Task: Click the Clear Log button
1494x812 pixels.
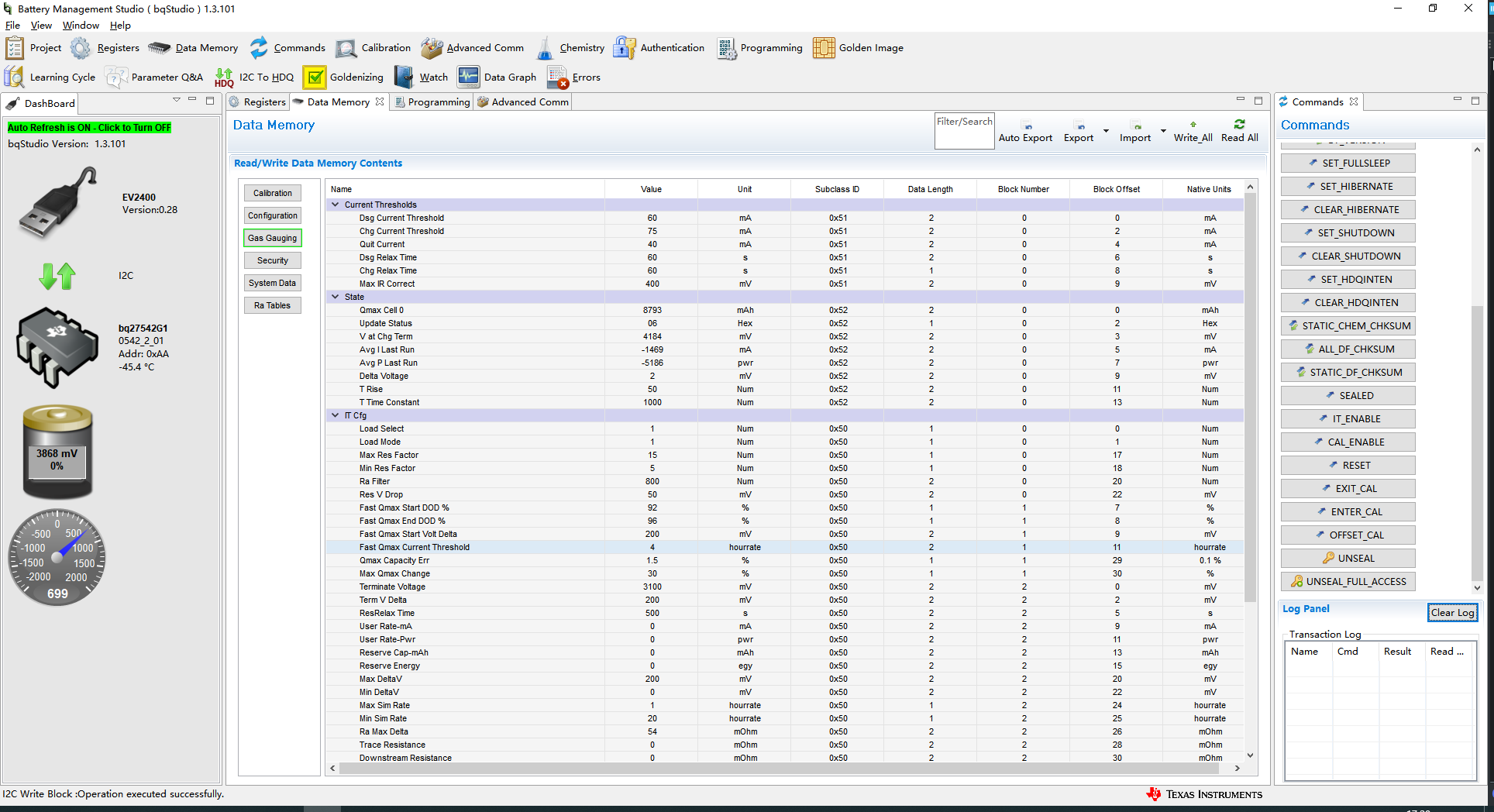Action: click(x=1452, y=613)
